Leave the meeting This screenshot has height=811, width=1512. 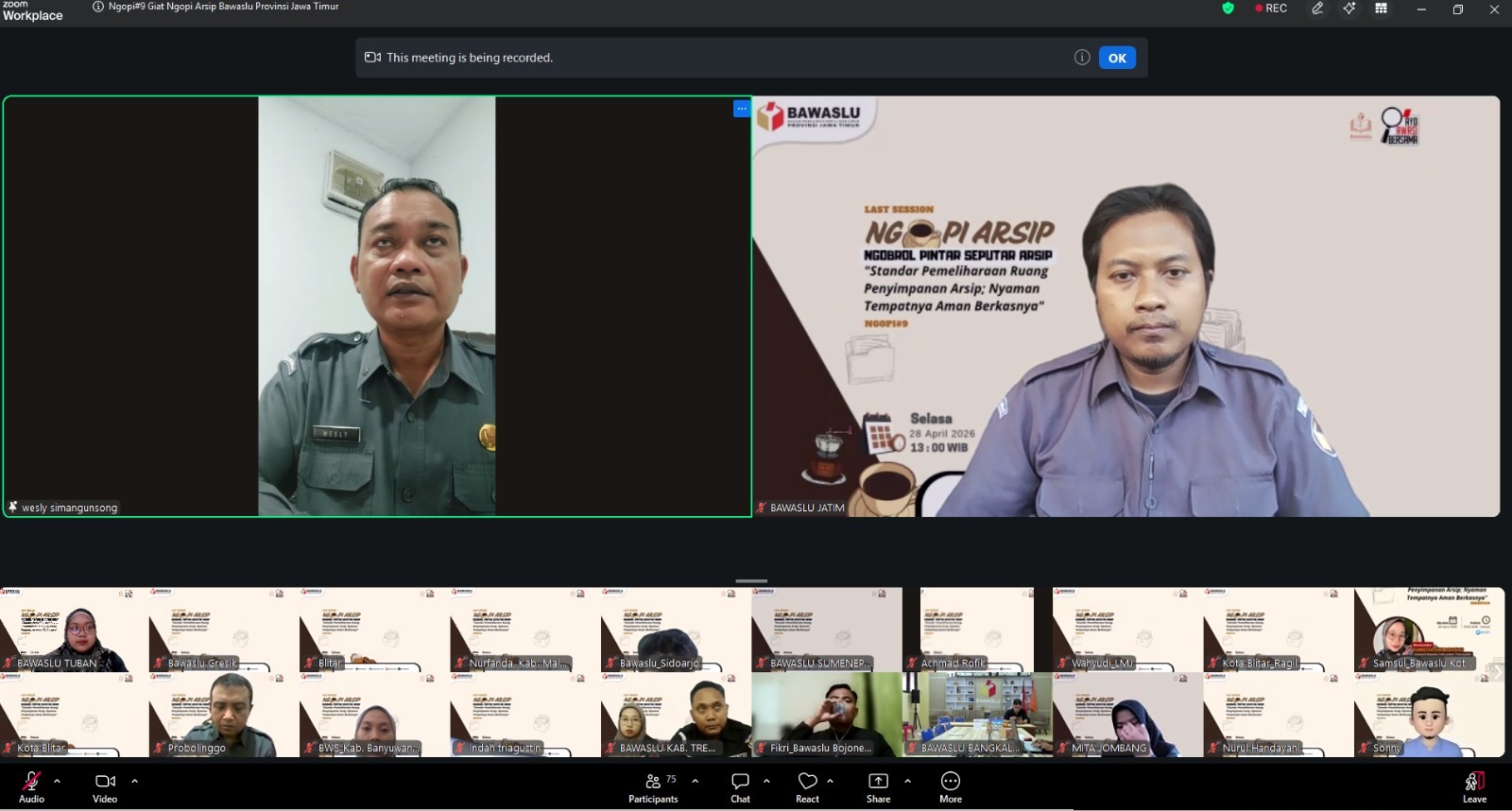[1474, 786]
